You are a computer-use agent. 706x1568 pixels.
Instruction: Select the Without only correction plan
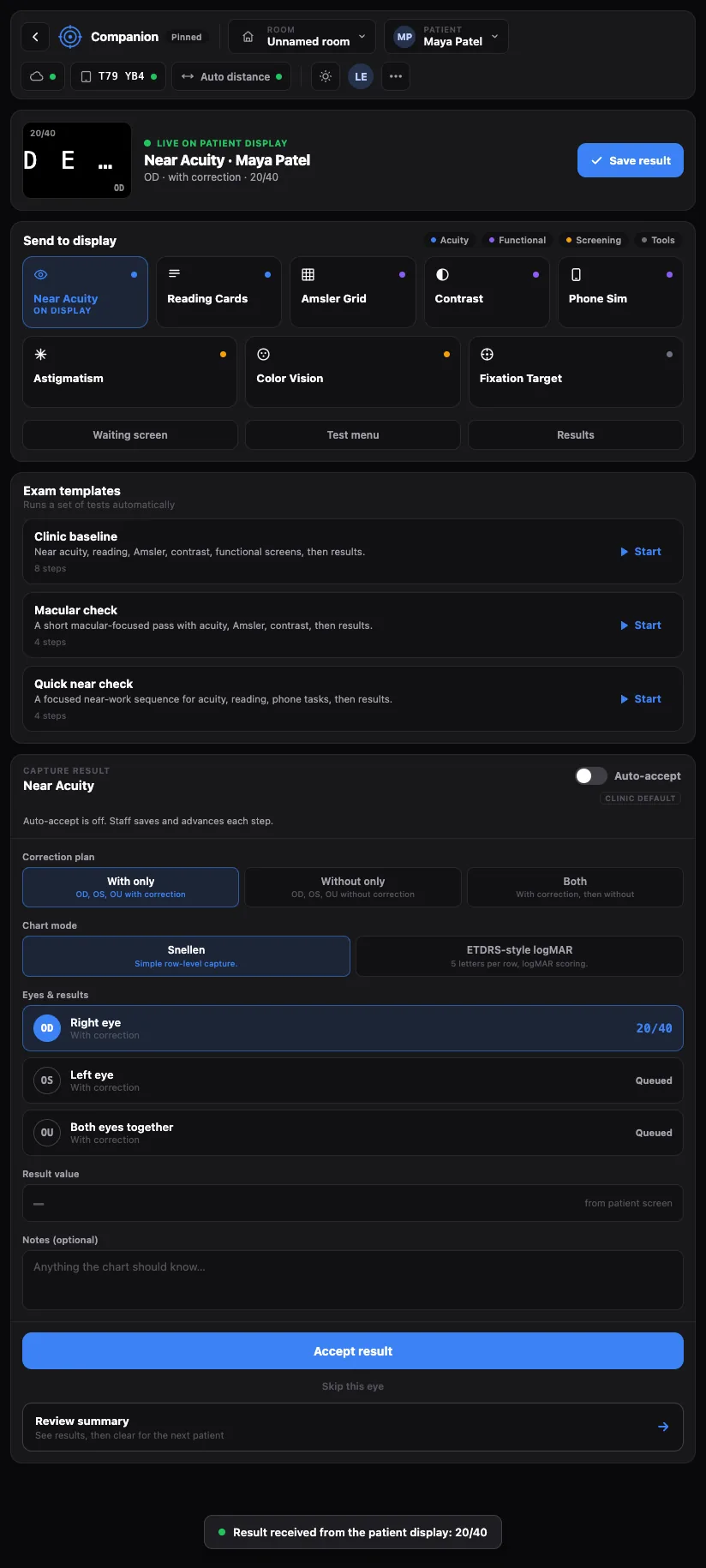(353, 887)
